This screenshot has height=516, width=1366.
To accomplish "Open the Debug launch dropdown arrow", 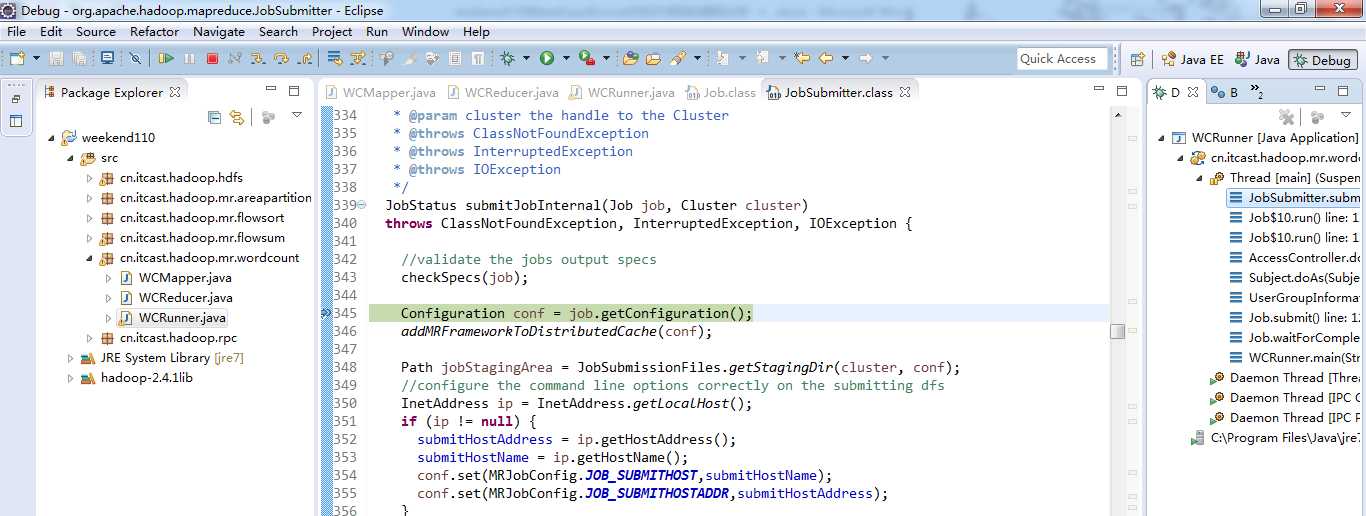I will 526,58.
